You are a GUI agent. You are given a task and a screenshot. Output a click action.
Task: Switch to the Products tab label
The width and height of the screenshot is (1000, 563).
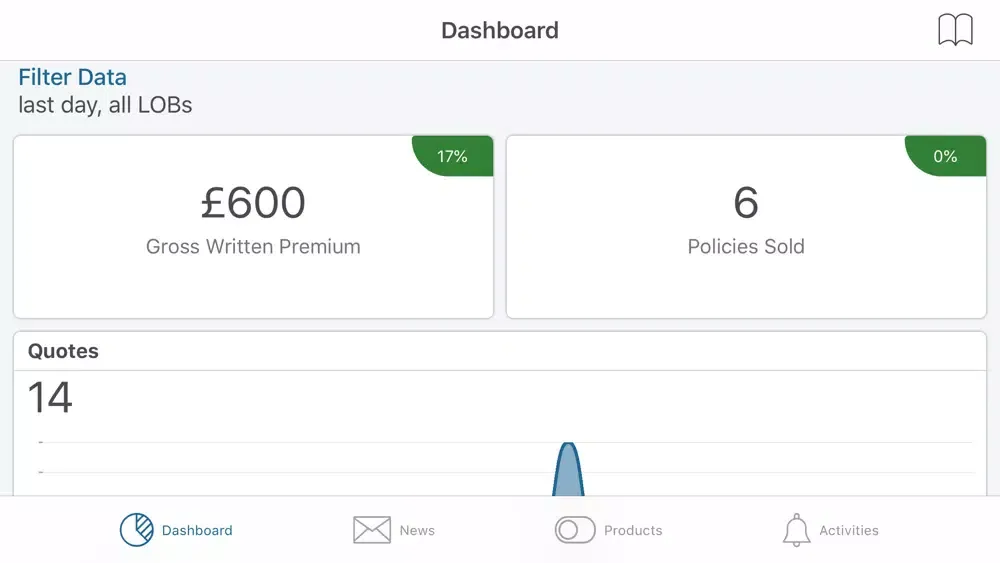[633, 530]
